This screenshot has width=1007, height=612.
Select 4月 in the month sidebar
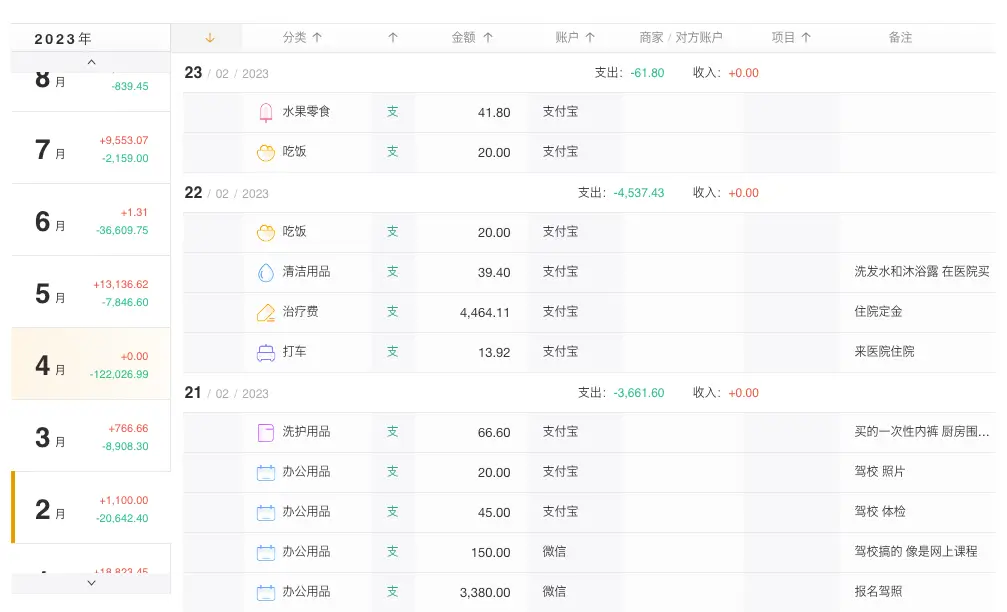coord(91,364)
